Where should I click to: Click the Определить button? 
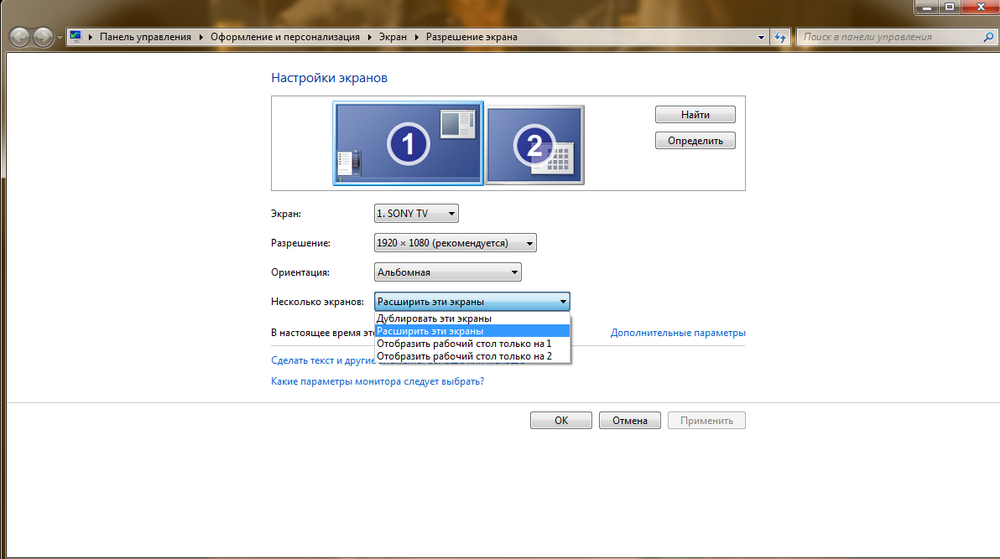tap(695, 141)
